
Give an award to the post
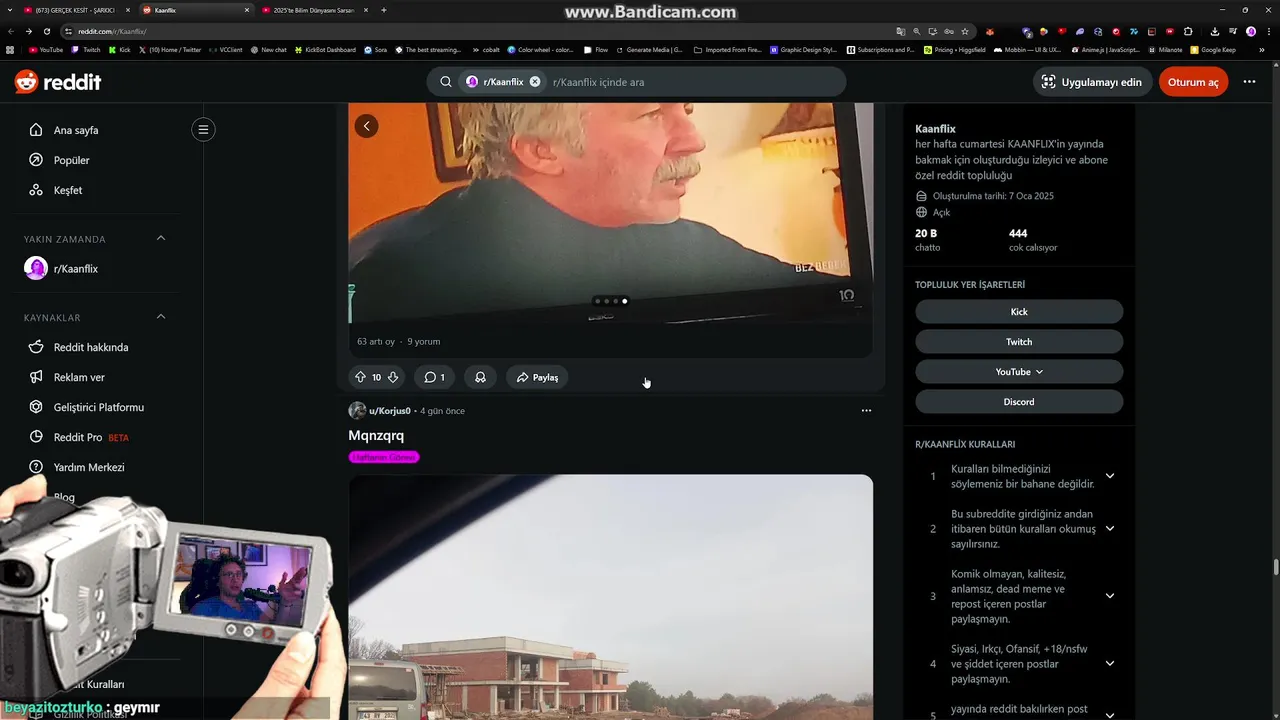point(480,377)
